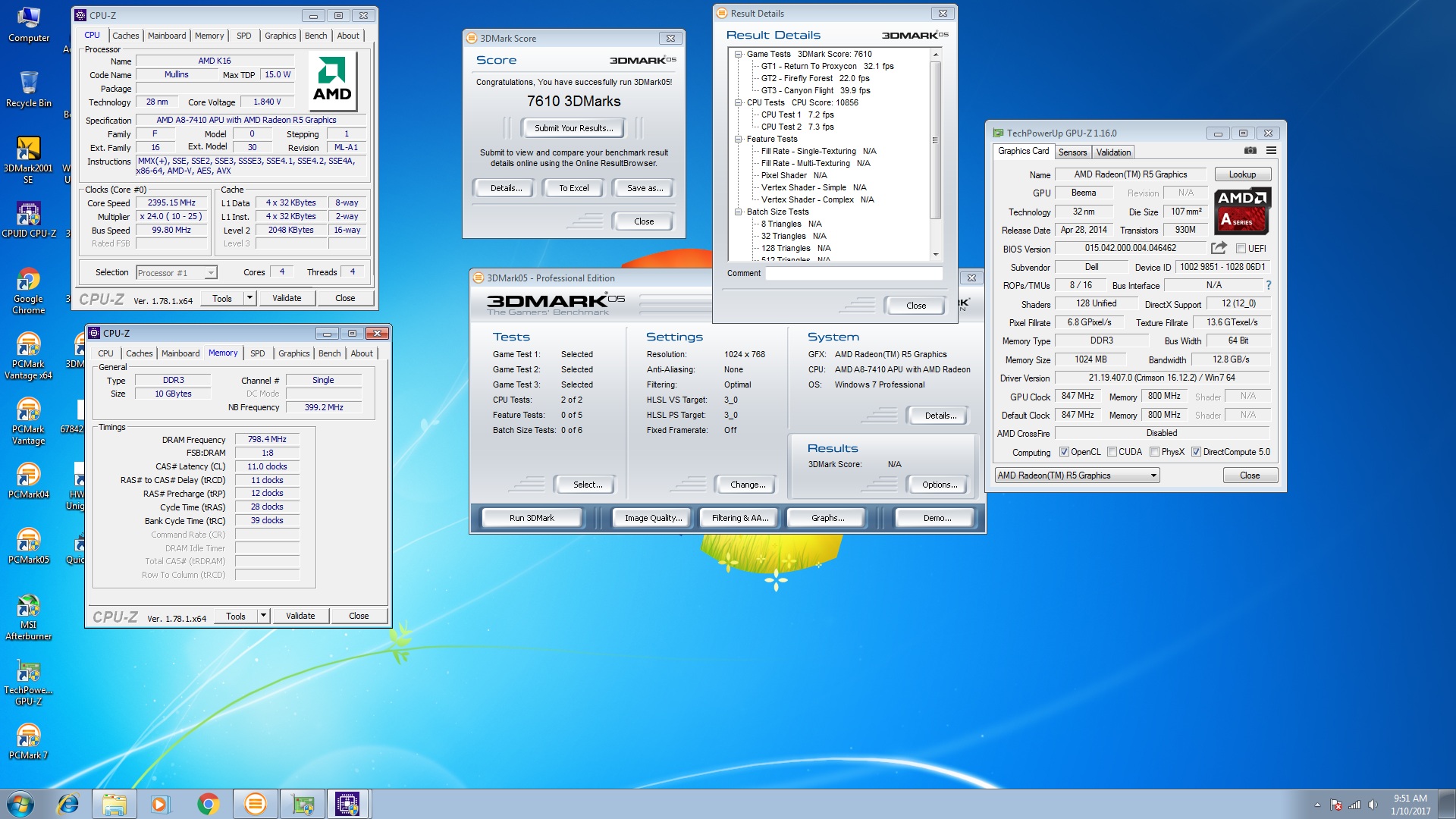Viewport: 1456px width, 819px height.
Task: Open Tools dropdown arrow in CPU-Z CPU window
Action: click(x=249, y=298)
